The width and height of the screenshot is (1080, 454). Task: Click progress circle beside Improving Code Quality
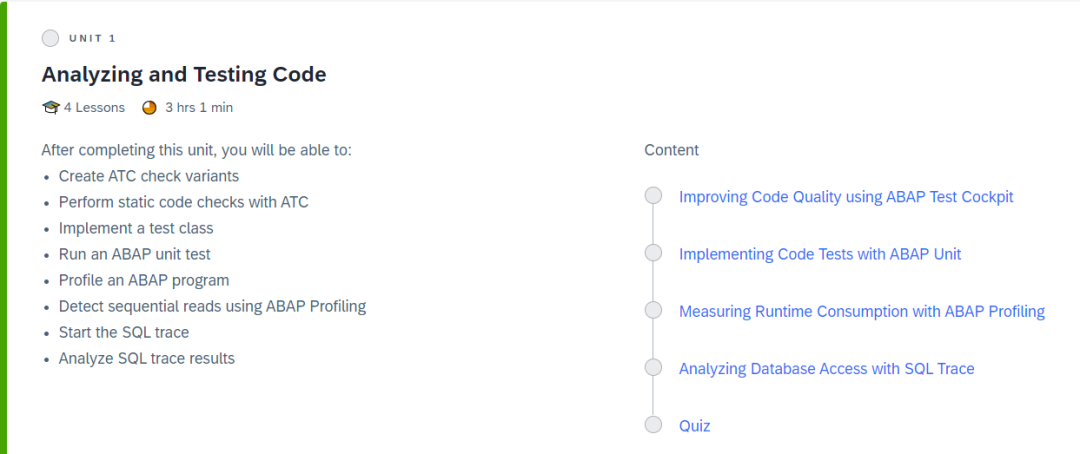tap(654, 196)
